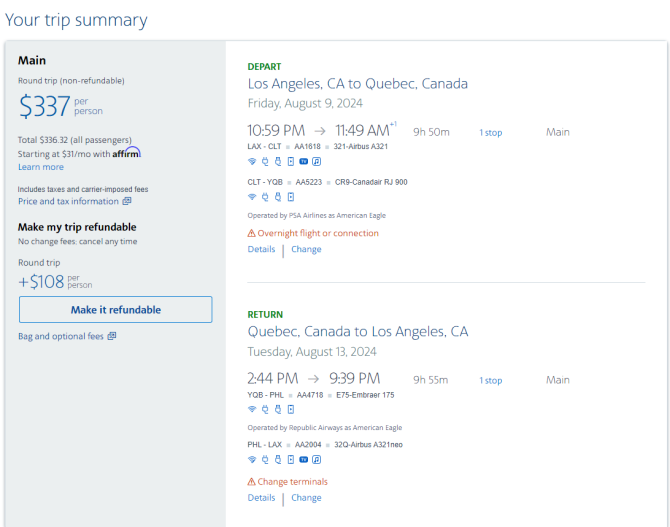Viewport: 670px width, 527px height.
Task: View Details for the return flight
Action: pos(261,498)
